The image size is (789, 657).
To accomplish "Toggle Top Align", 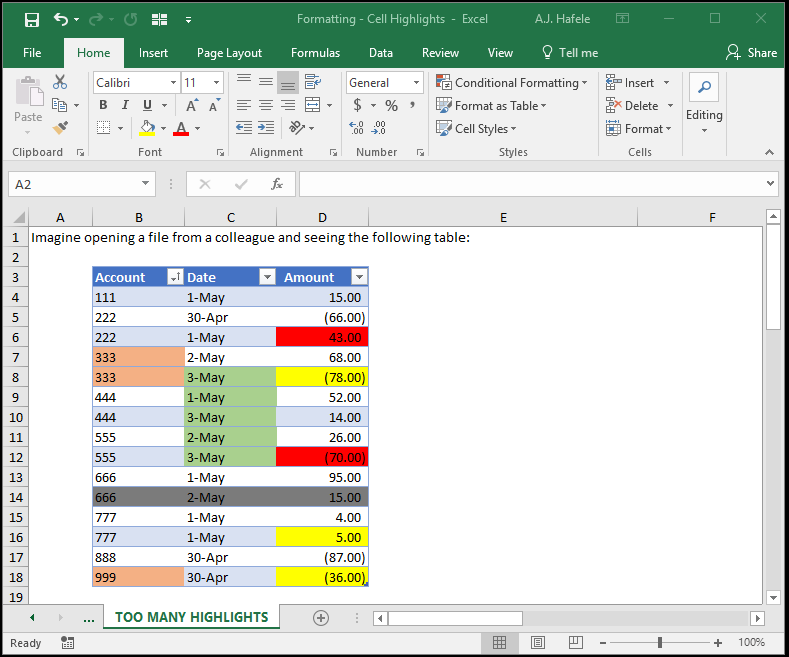I will 244,81.
